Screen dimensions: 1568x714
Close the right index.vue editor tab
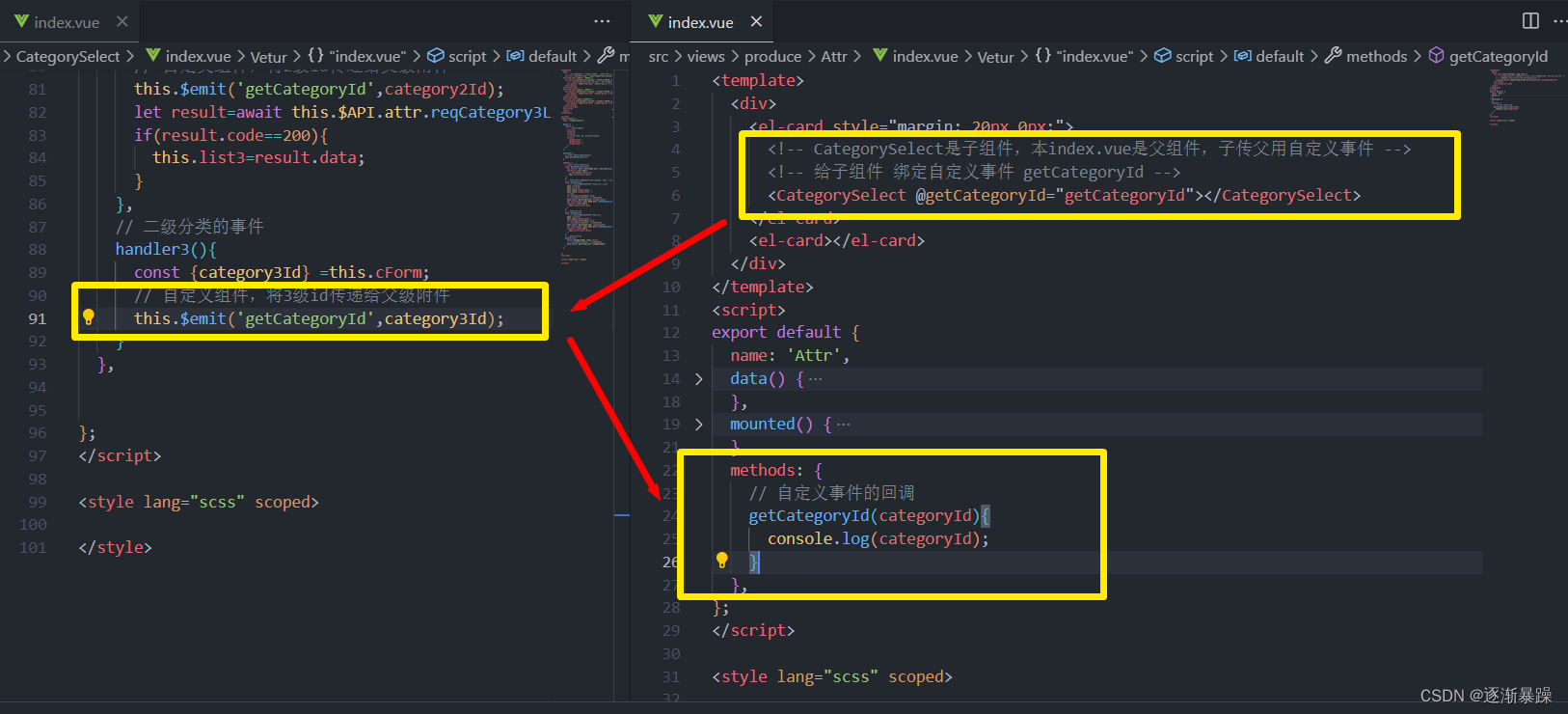[x=756, y=21]
